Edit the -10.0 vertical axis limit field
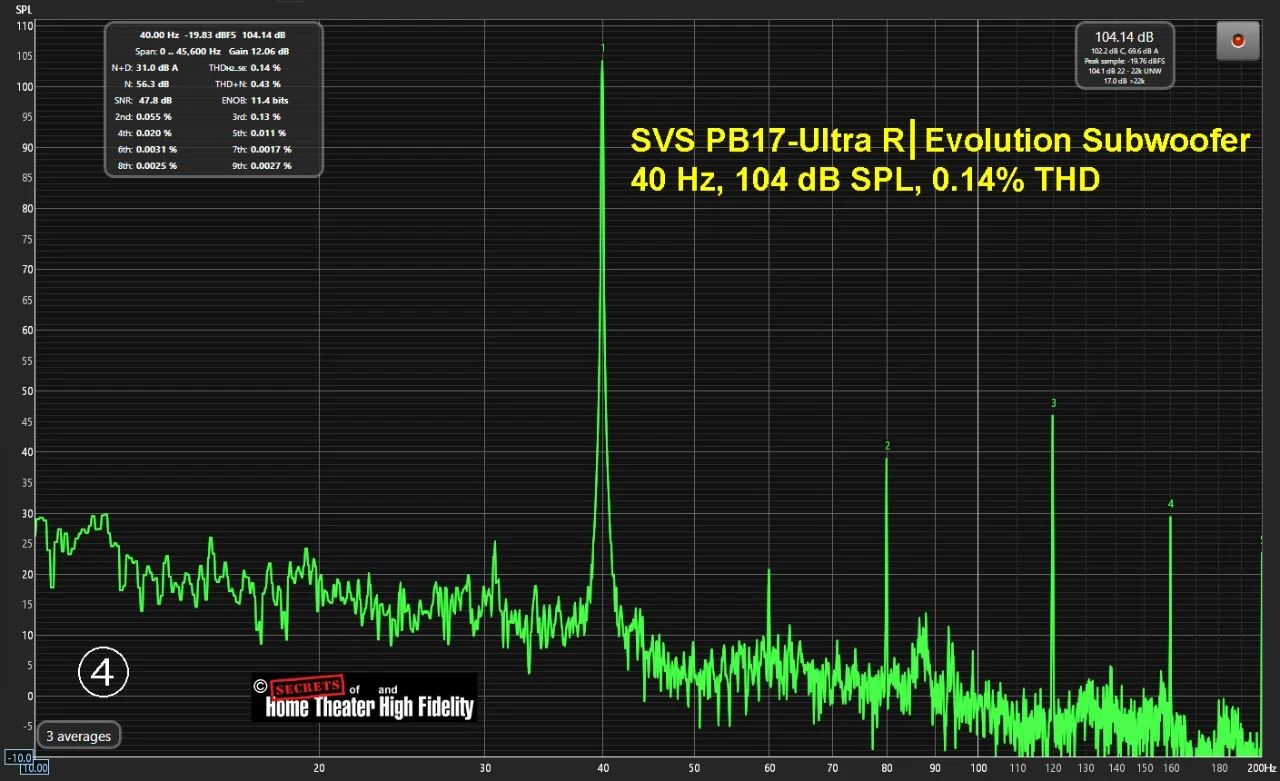 click(x=18, y=757)
